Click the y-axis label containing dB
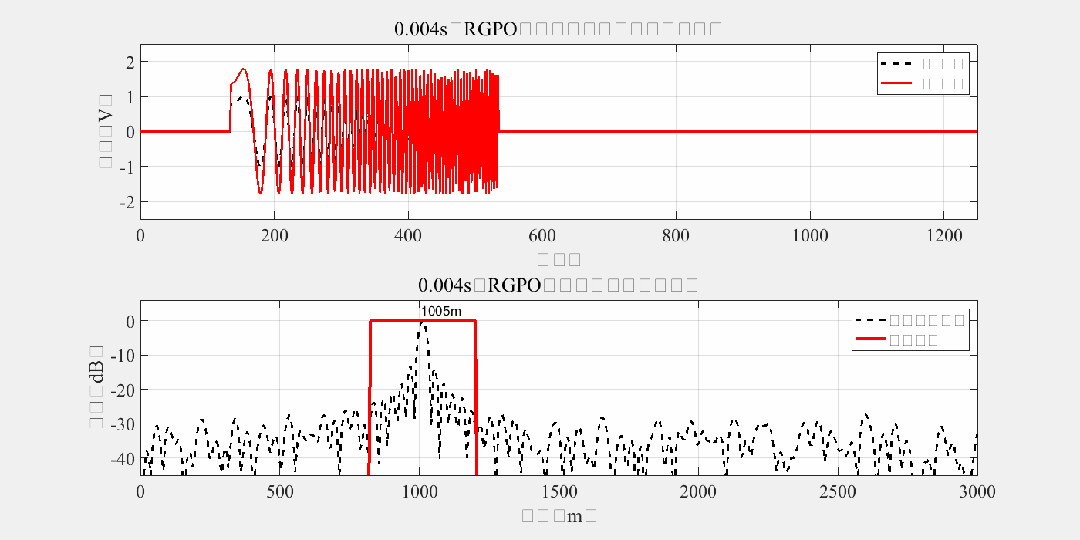The width and height of the screenshot is (1080, 540). coord(97,387)
